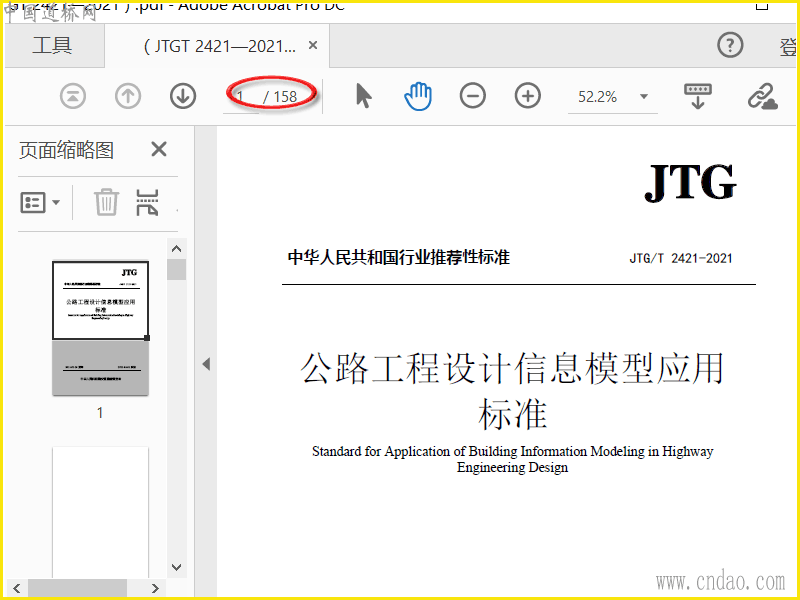Show previous page with up arrow
800x600 pixels.
[128, 96]
